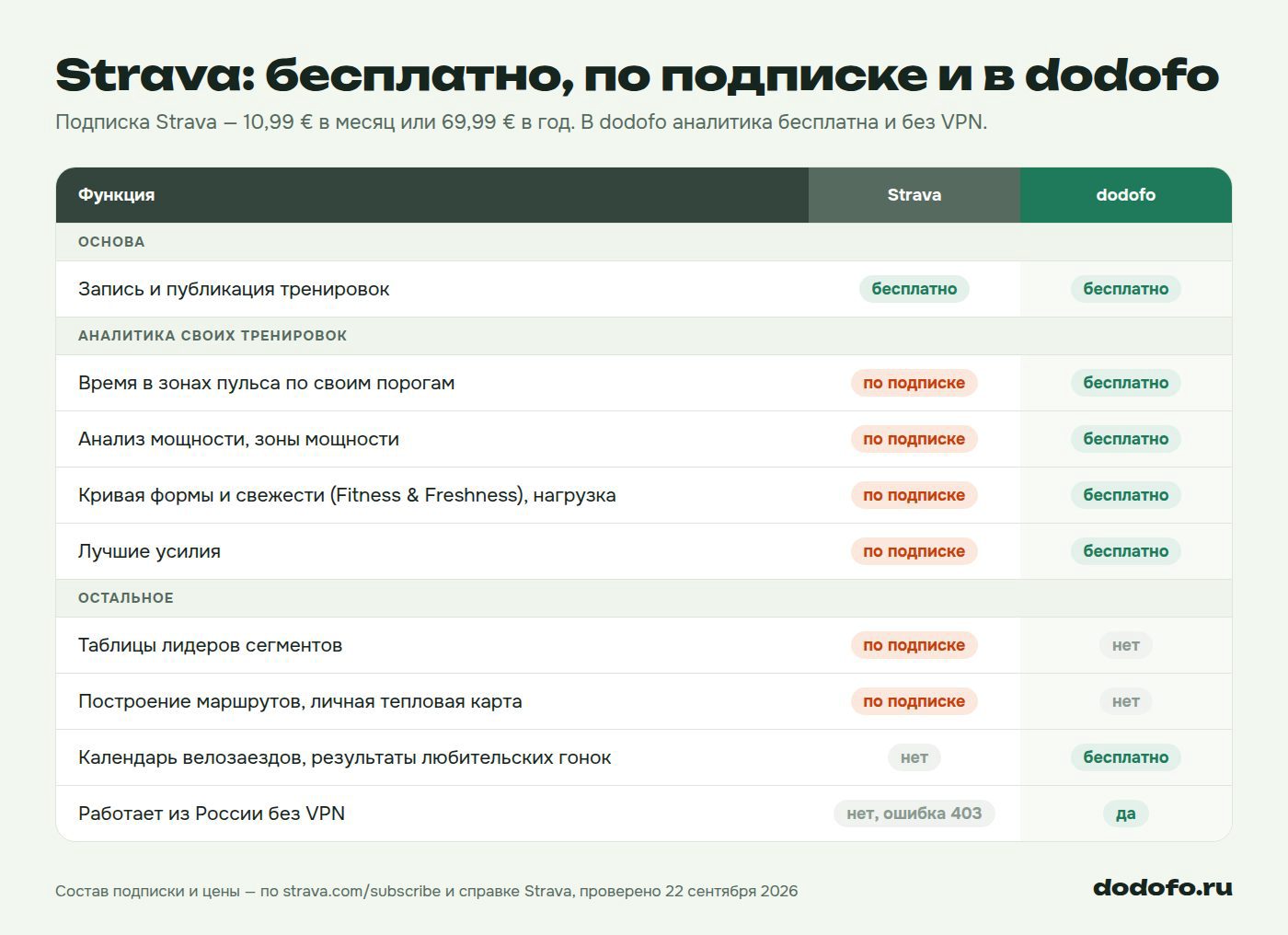The width and height of the screenshot is (1288, 935).
Task: Click Strava 'по подписке' badge for Построение маршрутов
Action: coord(914,701)
